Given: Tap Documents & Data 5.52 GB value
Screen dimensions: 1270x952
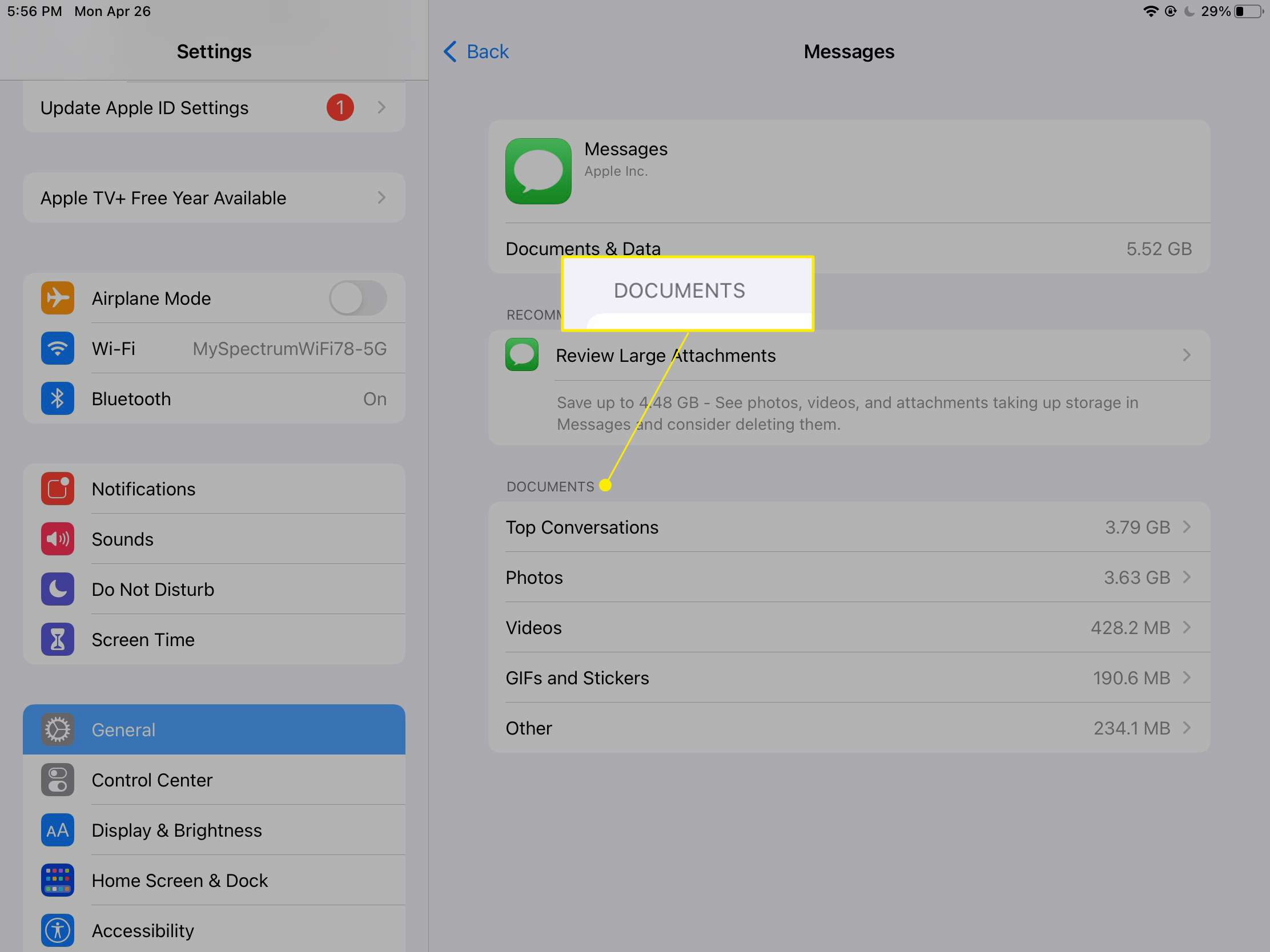Looking at the screenshot, I should 1159,248.
